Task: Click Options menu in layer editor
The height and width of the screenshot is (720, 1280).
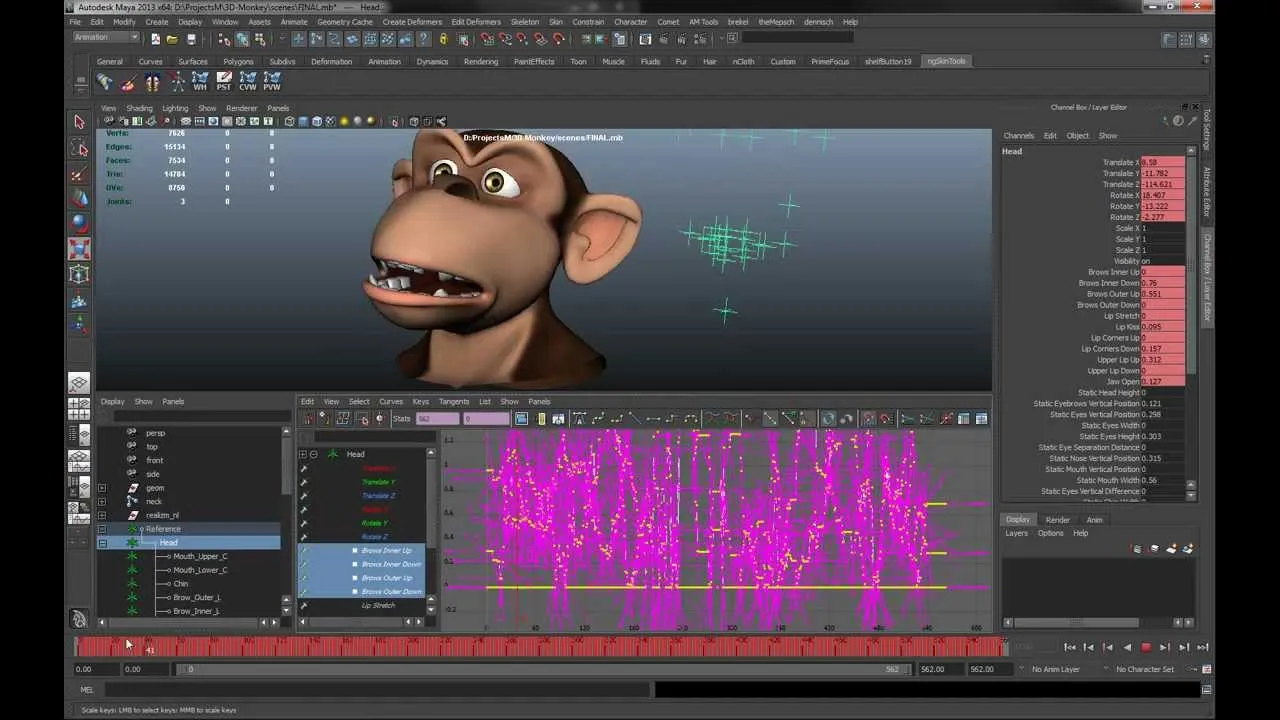Action: (1050, 533)
